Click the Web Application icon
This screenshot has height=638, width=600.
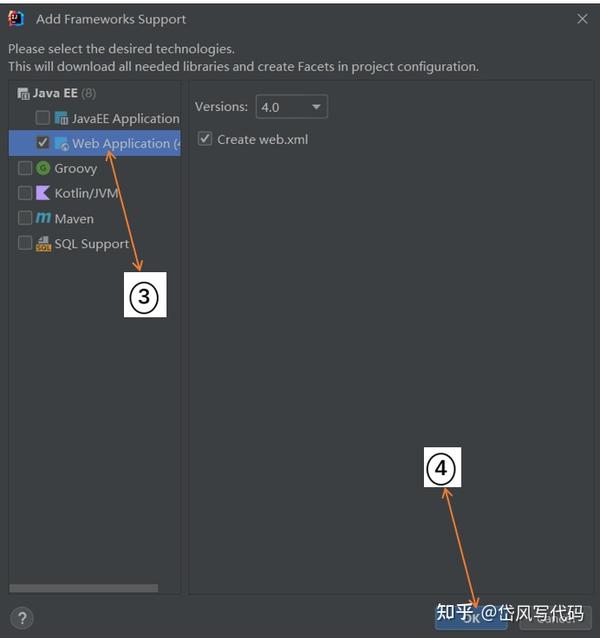pyautogui.click(x=61, y=144)
